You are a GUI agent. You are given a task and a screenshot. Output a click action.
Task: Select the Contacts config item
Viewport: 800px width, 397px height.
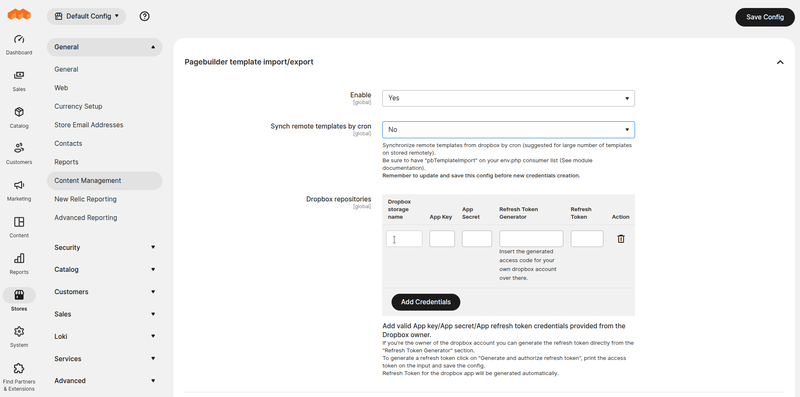tap(68, 143)
